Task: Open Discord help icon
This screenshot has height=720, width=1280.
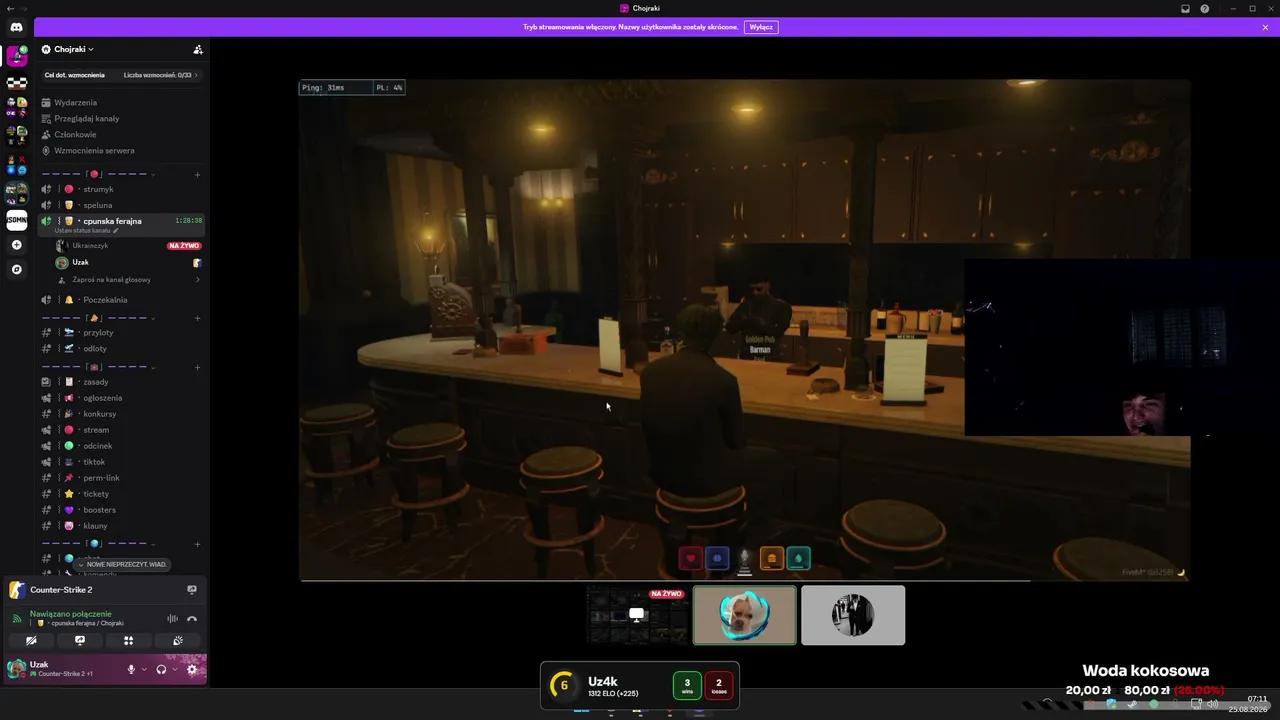Action: 1205,8
